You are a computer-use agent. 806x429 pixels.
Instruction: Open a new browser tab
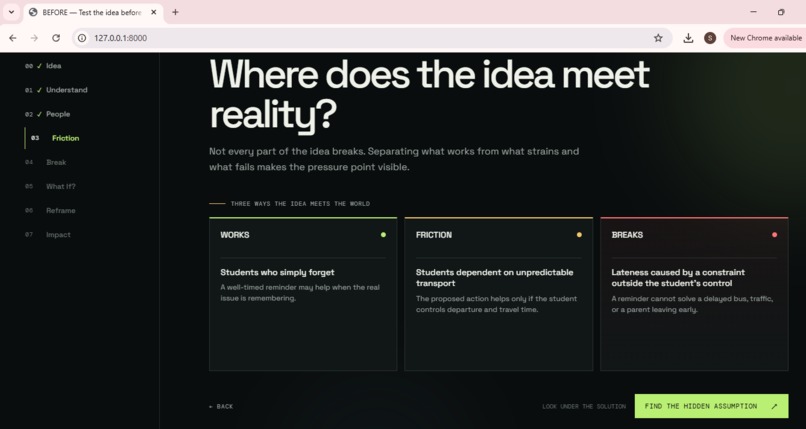click(175, 12)
